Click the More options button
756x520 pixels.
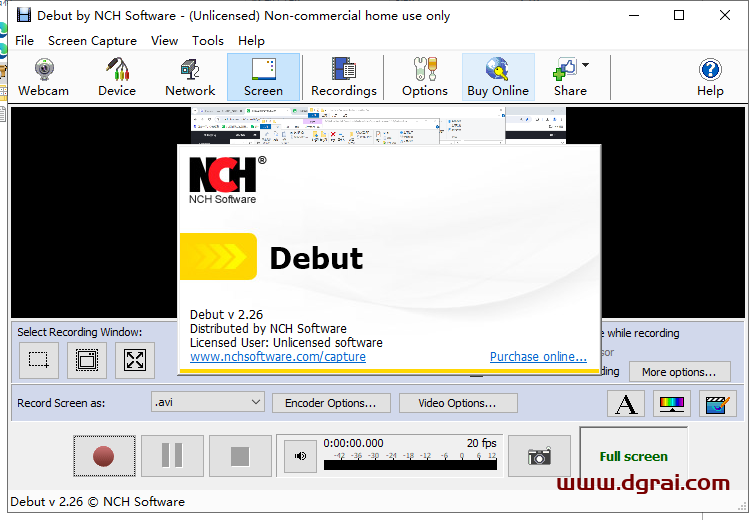click(x=679, y=372)
